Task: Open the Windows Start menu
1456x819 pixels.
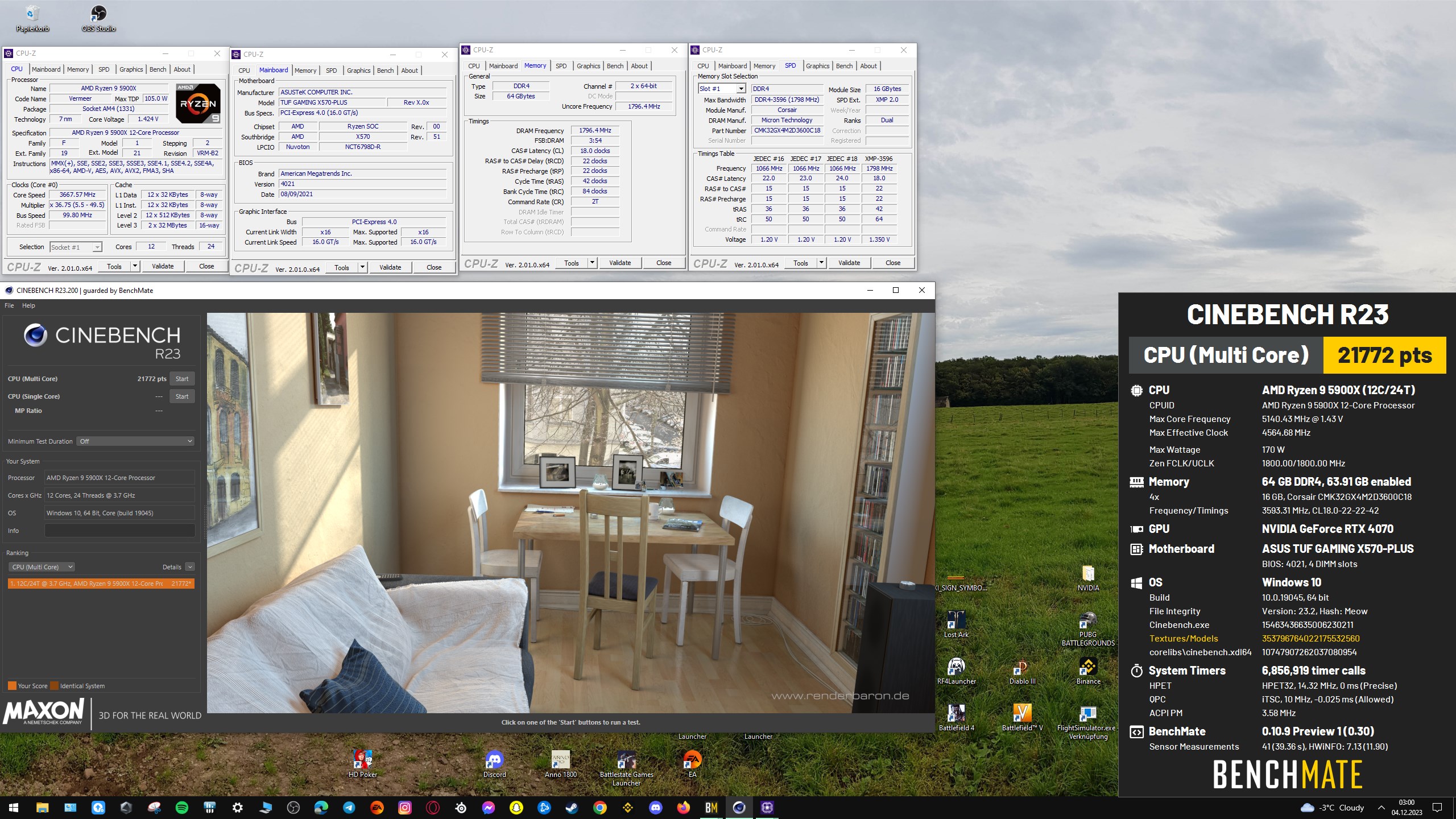Action: coord(14,808)
